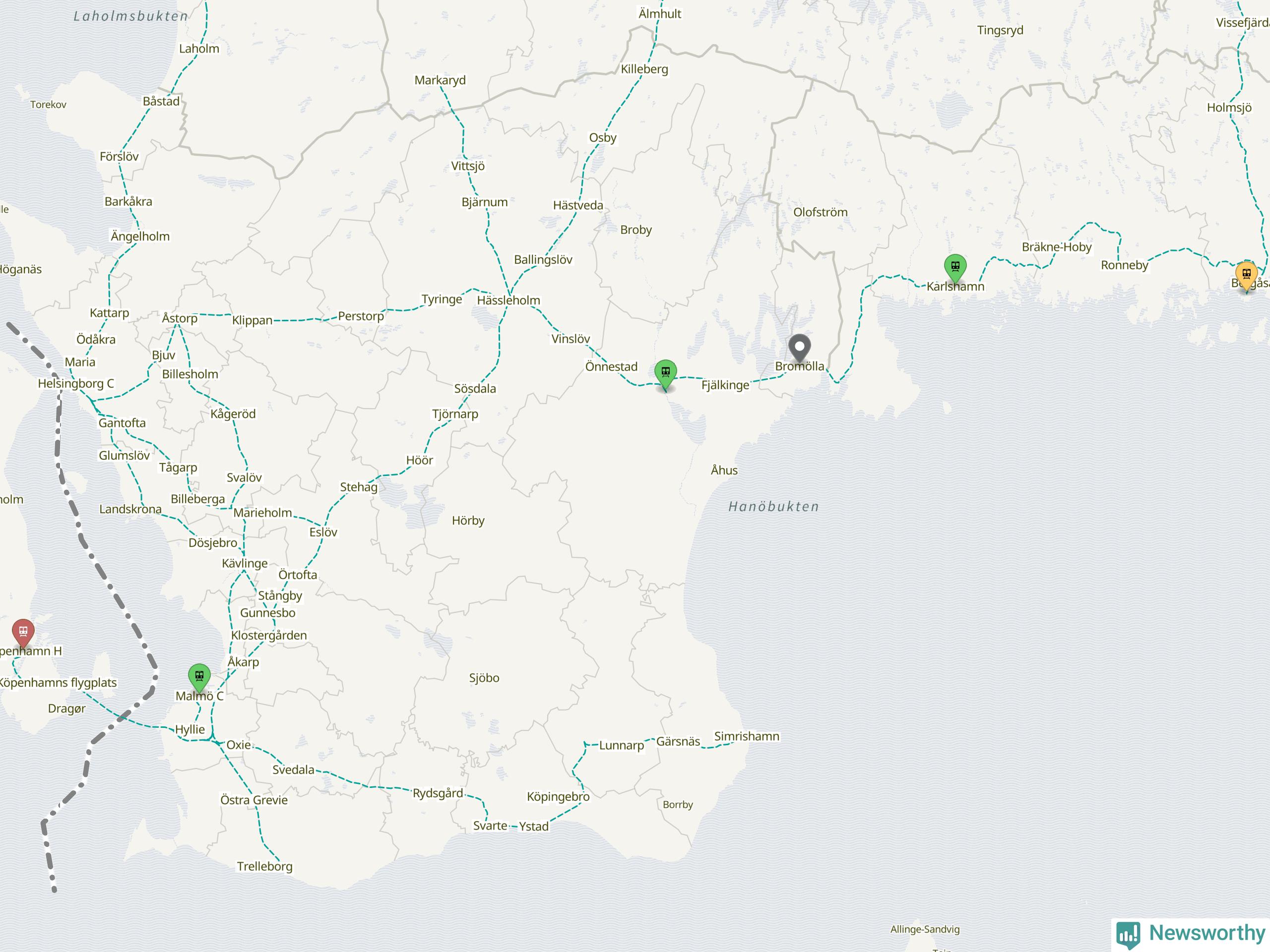The width and height of the screenshot is (1270, 952).
Task: Select the Eslöv station label
Action: [323, 532]
